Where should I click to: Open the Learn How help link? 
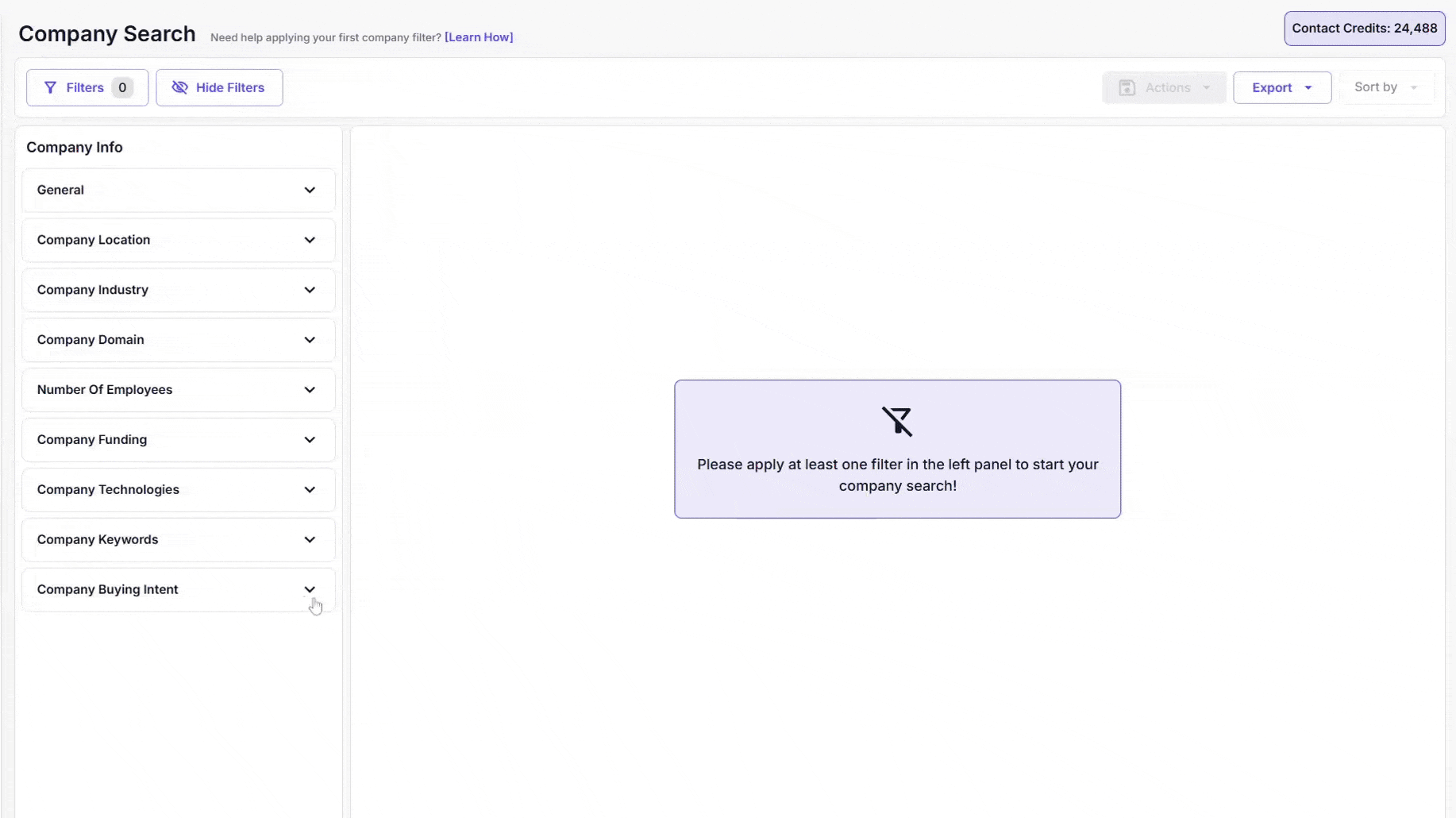[x=479, y=37]
